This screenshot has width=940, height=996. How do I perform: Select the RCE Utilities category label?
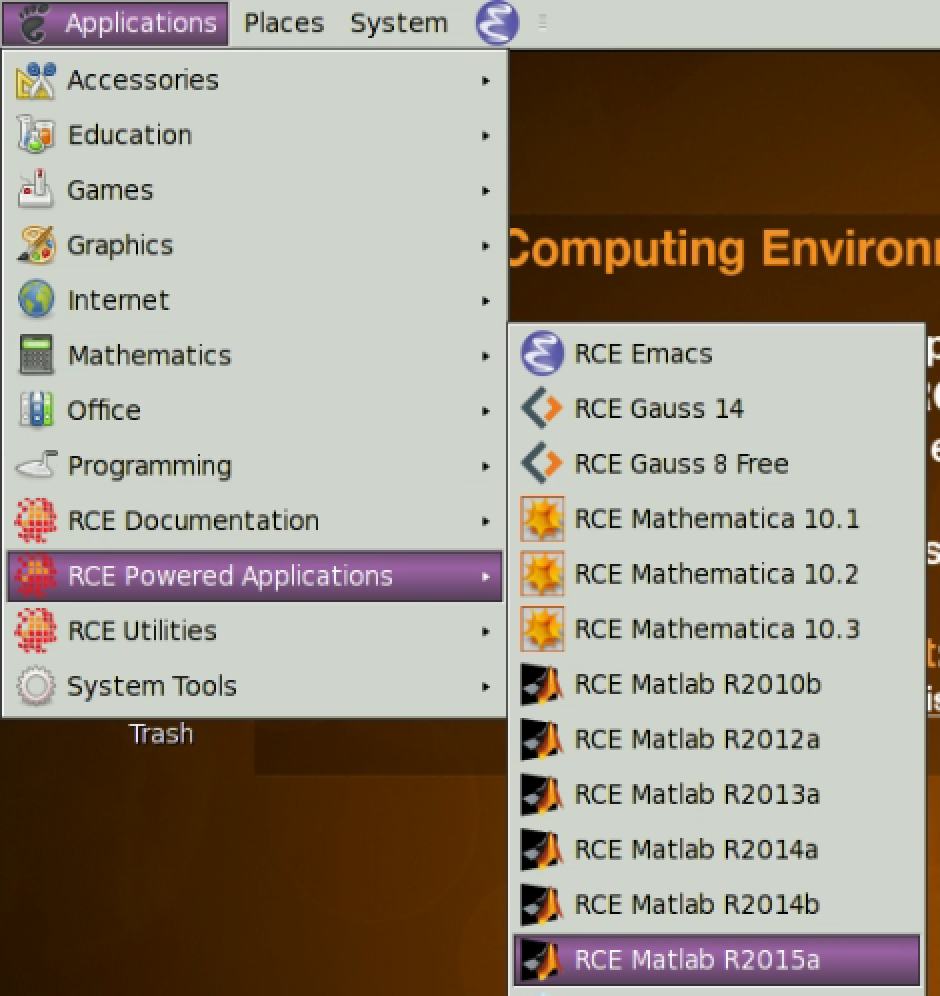point(142,631)
